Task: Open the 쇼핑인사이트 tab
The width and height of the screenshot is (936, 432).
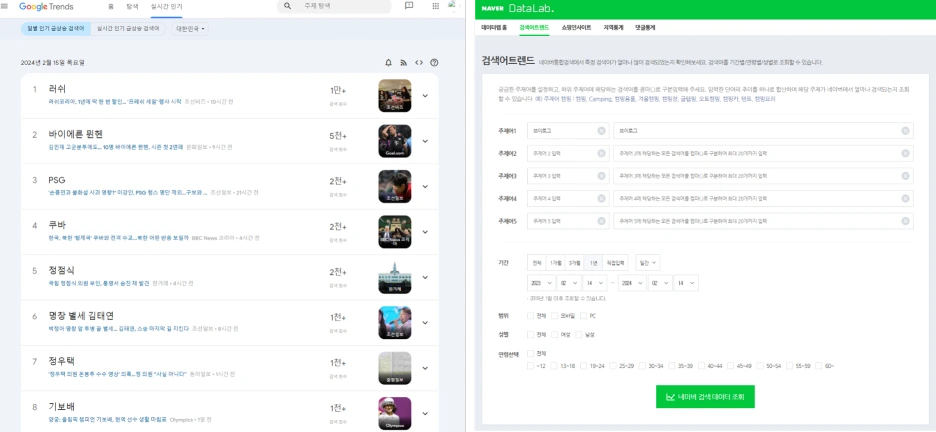Action: pos(576,27)
